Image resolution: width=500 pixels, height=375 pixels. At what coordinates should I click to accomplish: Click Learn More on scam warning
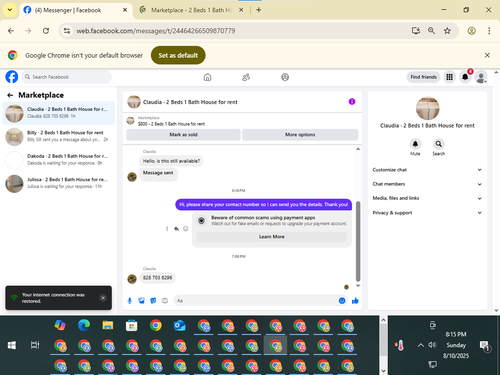pos(272,237)
